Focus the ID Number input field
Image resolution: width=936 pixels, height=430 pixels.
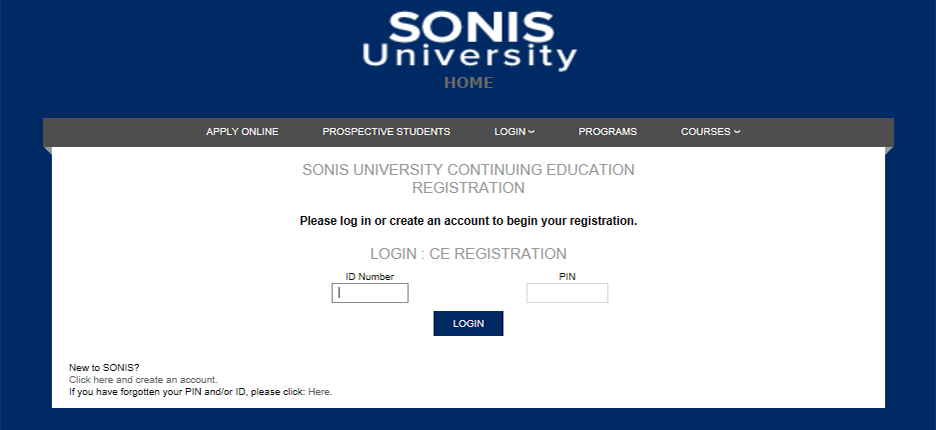pos(370,293)
